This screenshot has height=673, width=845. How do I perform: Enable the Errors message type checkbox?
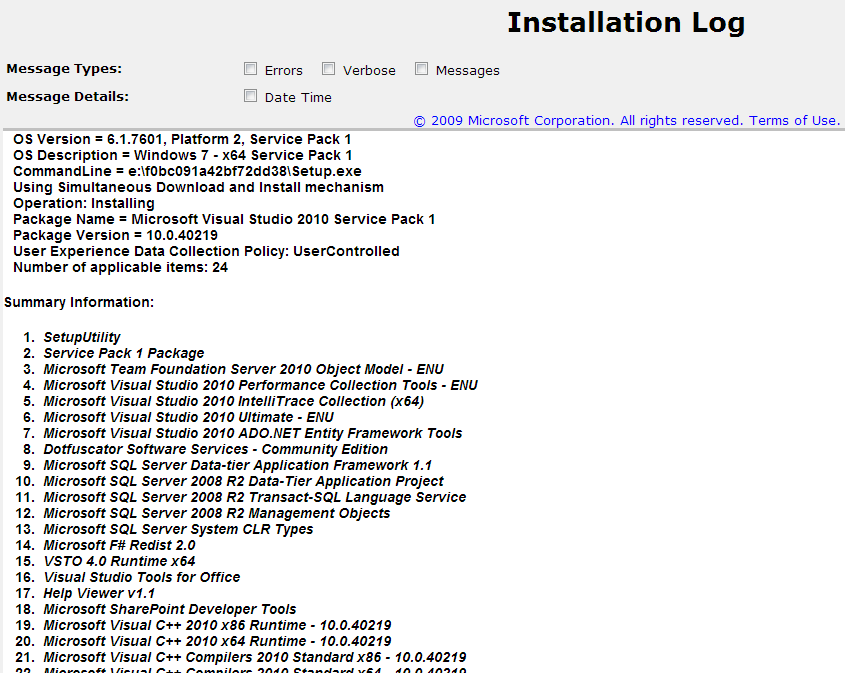(x=250, y=69)
